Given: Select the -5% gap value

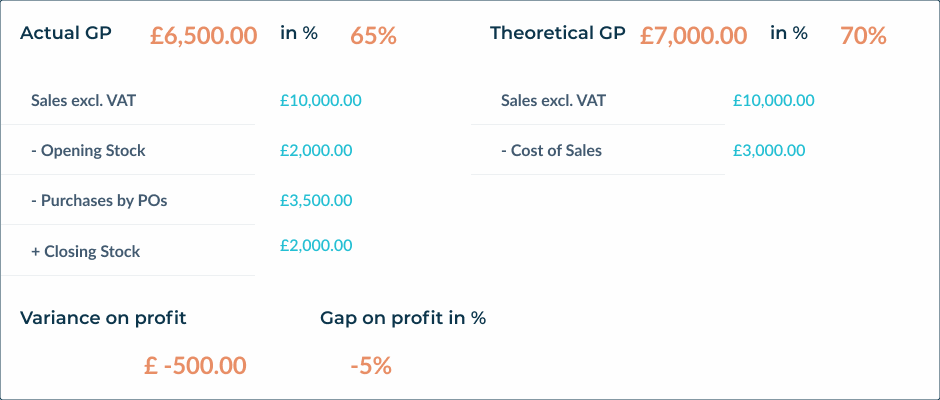Looking at the screenshot, I should tap(370, 365).
